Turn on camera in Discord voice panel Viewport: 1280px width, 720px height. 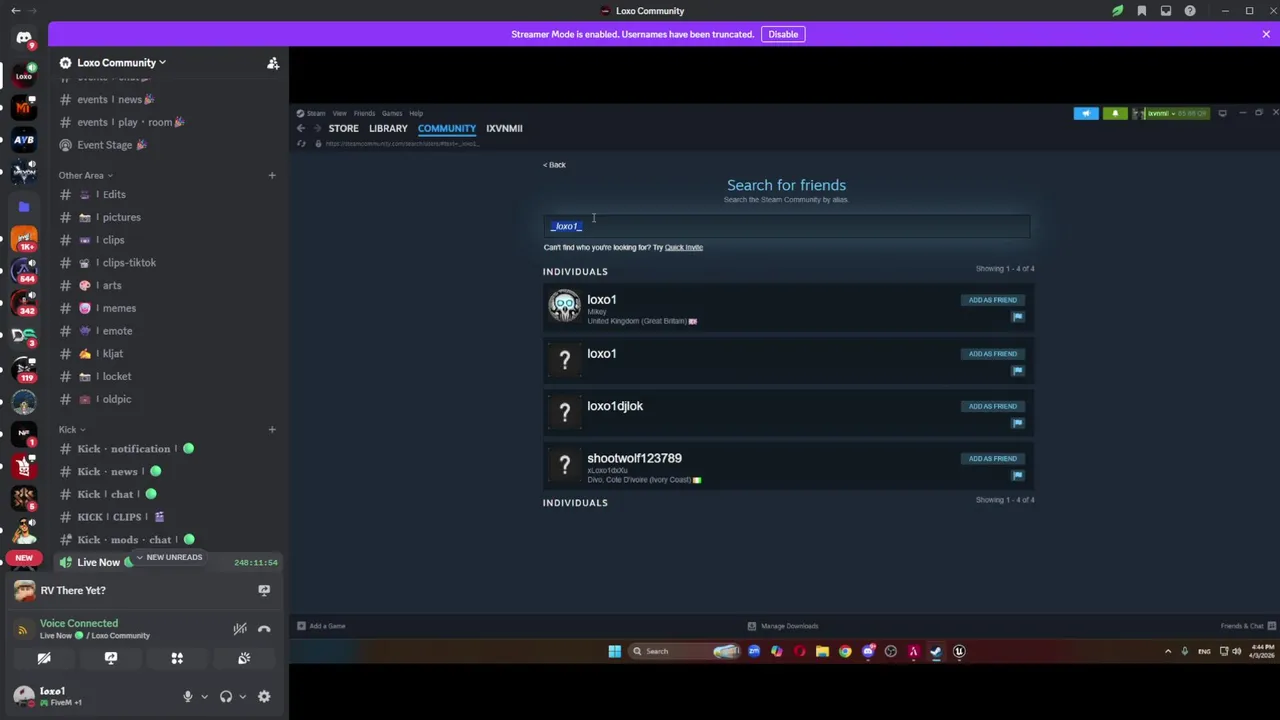[x=44, y=658]
